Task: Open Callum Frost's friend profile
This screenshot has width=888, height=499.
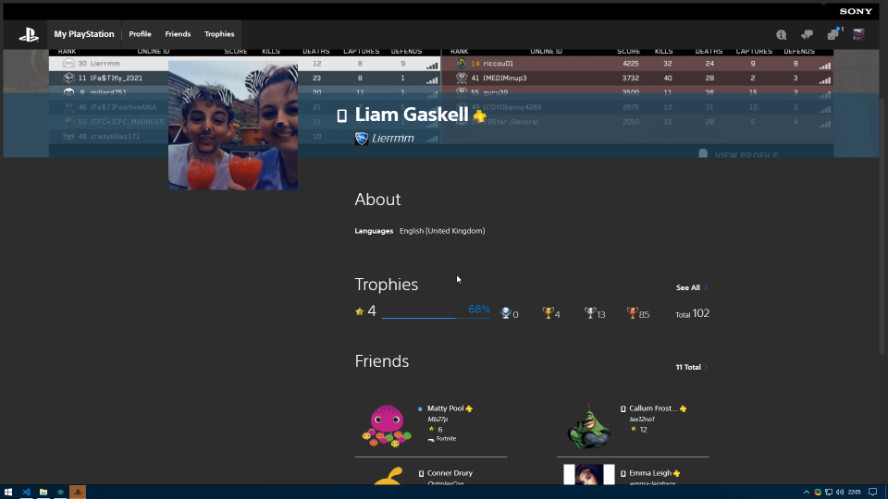Action: tap(653, 408)
